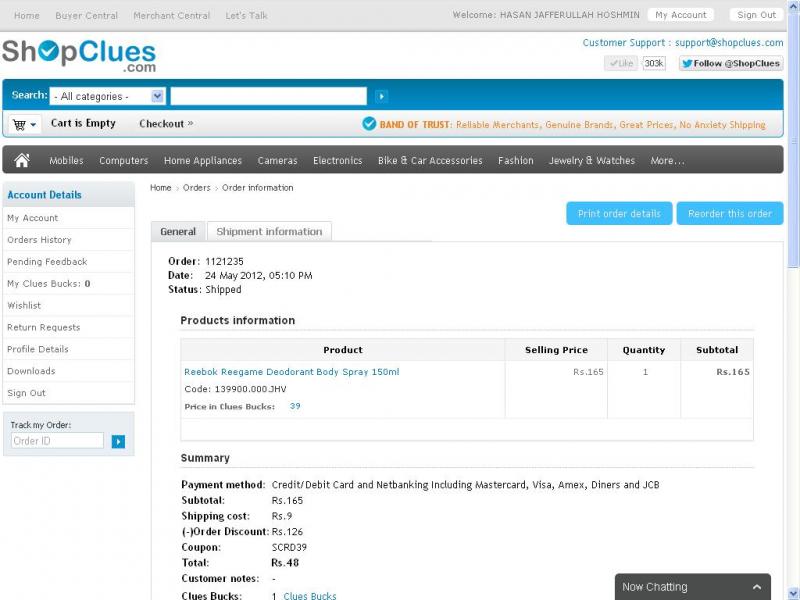Click Print order details button
This screenshot has width=800, height=600.
tap(619, 214)
